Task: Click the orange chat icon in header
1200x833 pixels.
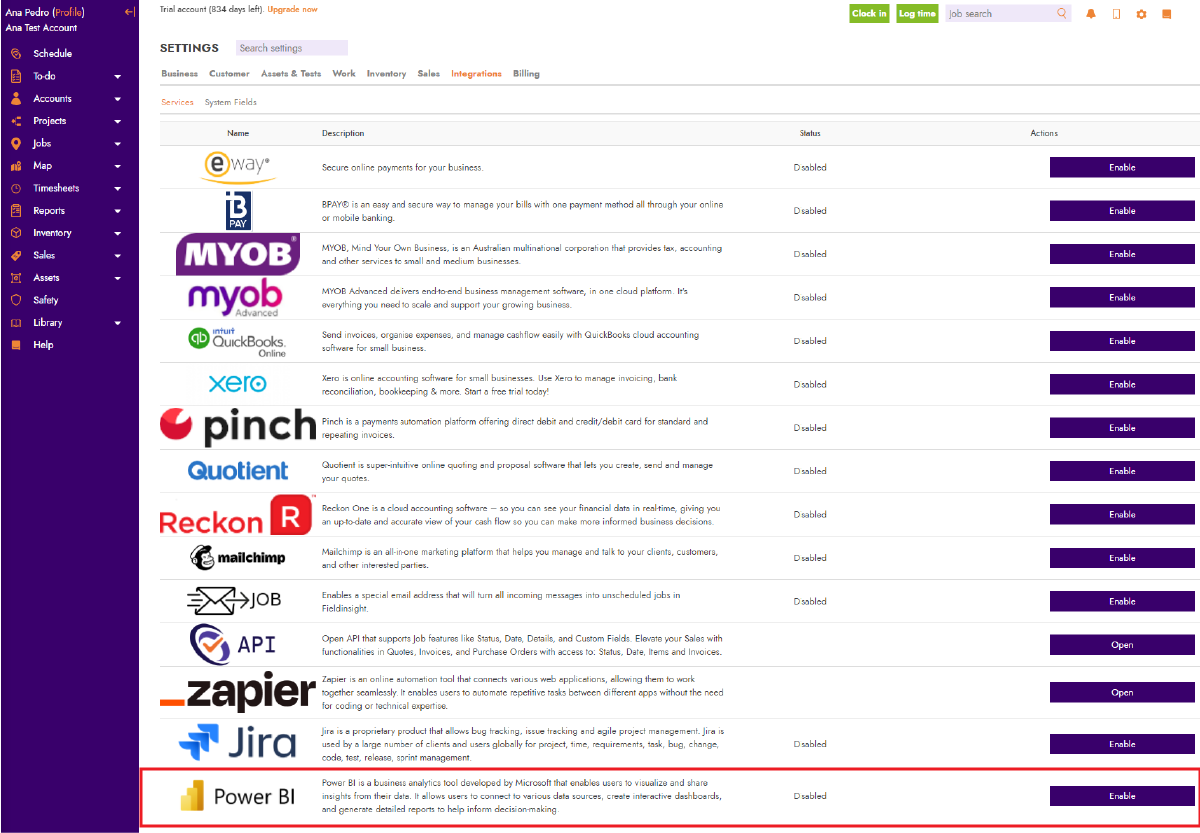Action: [x=1166, y=14]
